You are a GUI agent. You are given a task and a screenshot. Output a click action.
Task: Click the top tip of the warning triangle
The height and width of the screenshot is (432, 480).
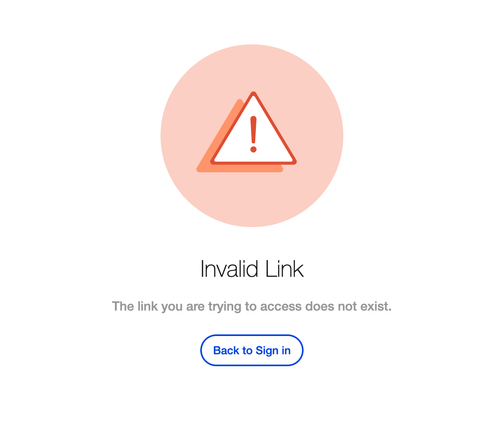coord(253,93)
